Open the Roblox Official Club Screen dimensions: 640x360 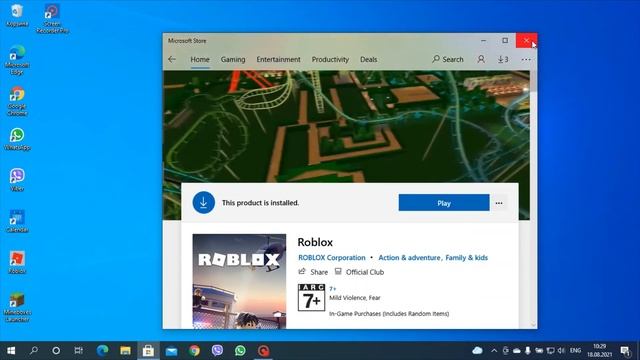[x=359, y=272]
